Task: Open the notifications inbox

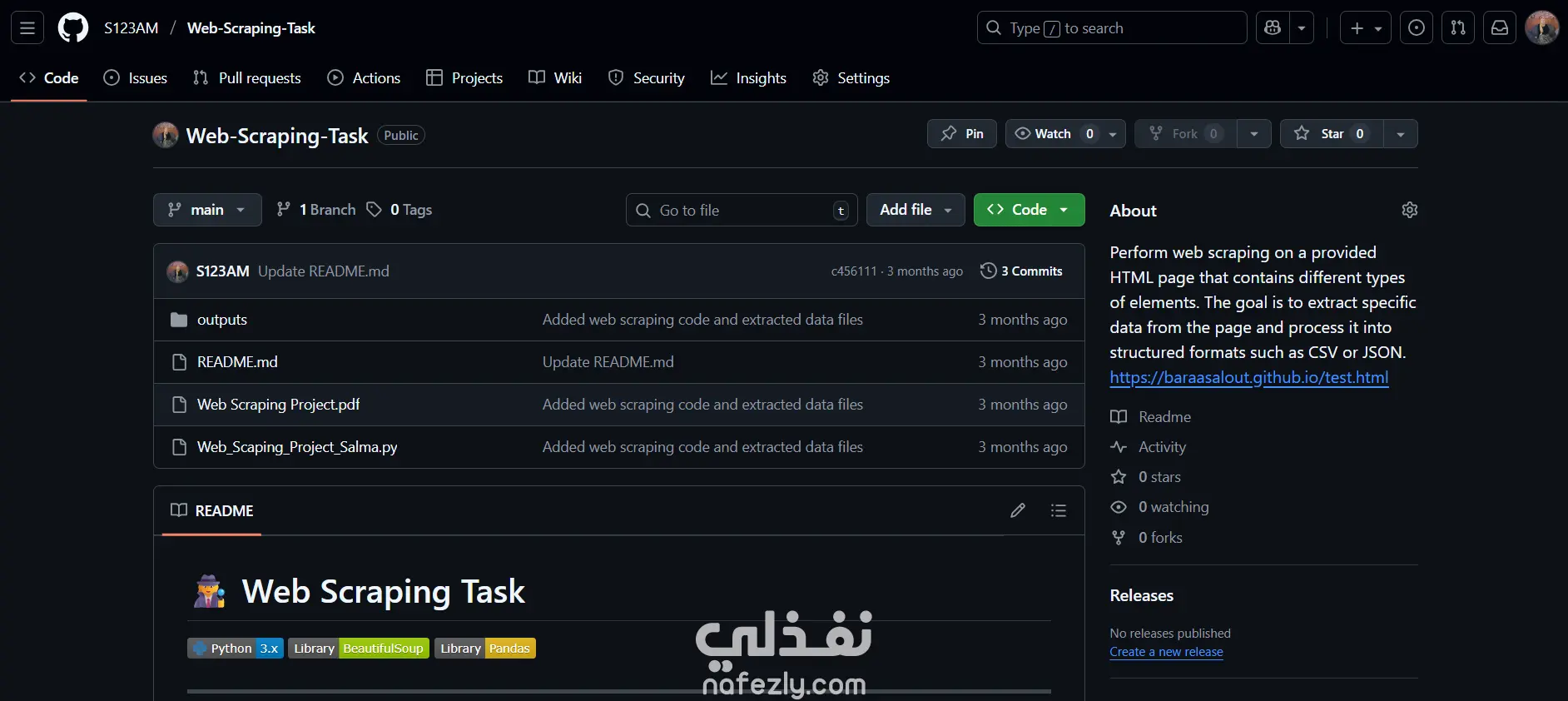Action: click(1500, 28)
